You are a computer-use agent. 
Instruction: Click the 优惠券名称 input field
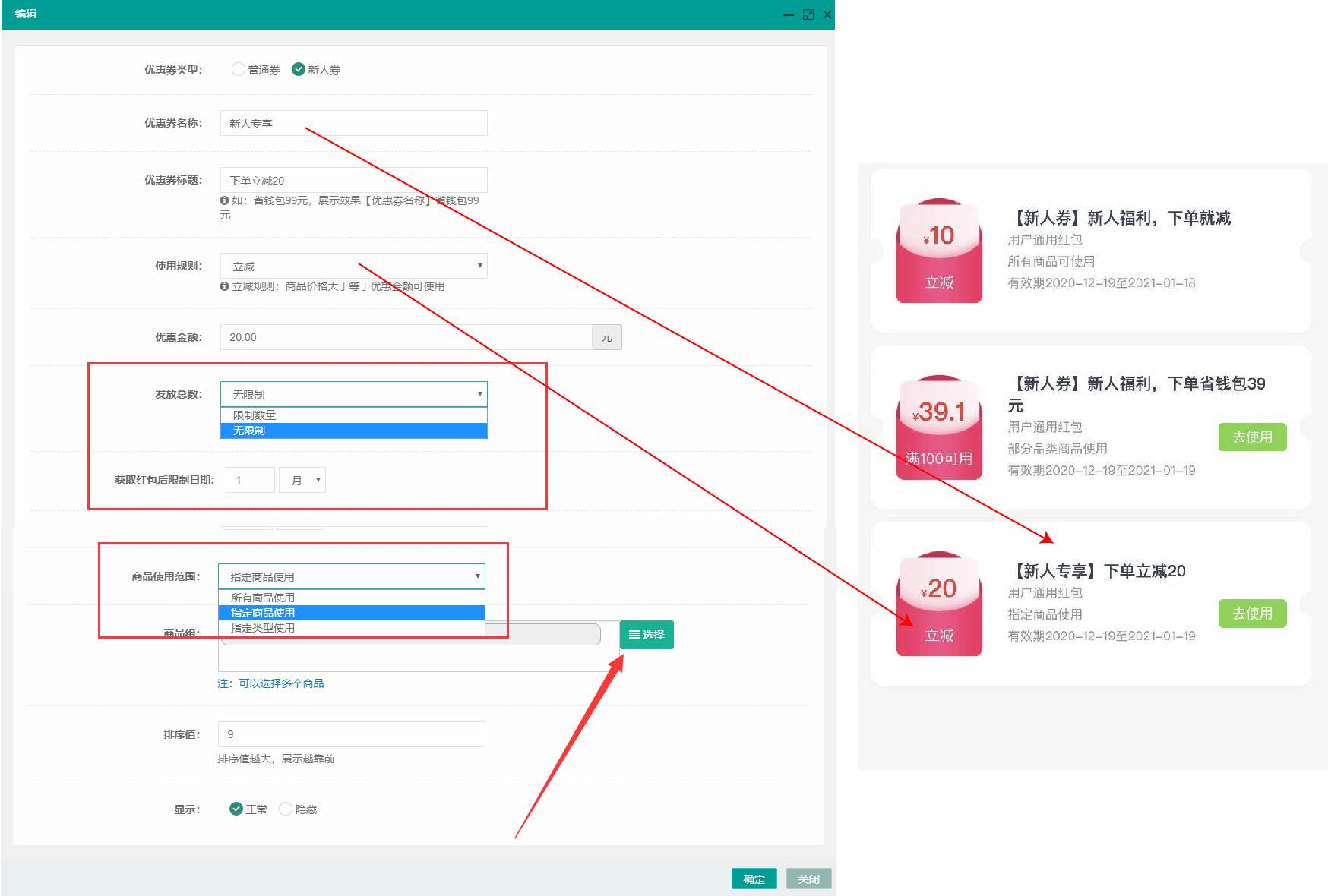[353, 123]
